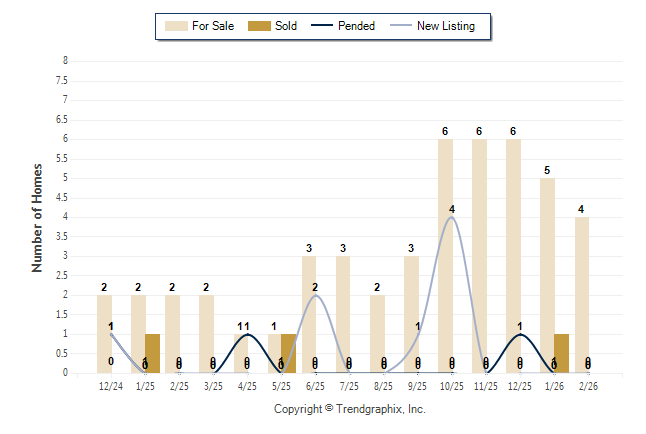Click the 6/25 x-axis label
Screen dimensions: 646x434
click(x=315, y=384)
